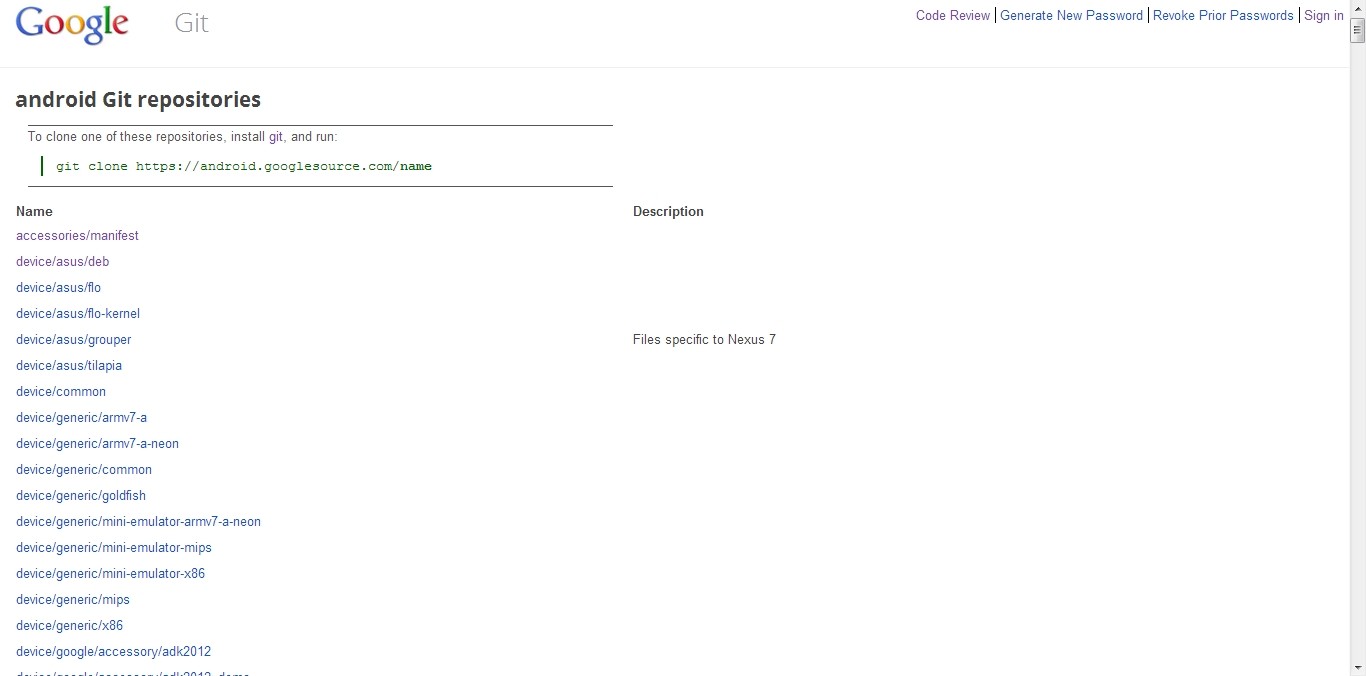The image size is (1366, 676).
Task: Open device/generic/mips repository
Action: [x=73, y=600]
